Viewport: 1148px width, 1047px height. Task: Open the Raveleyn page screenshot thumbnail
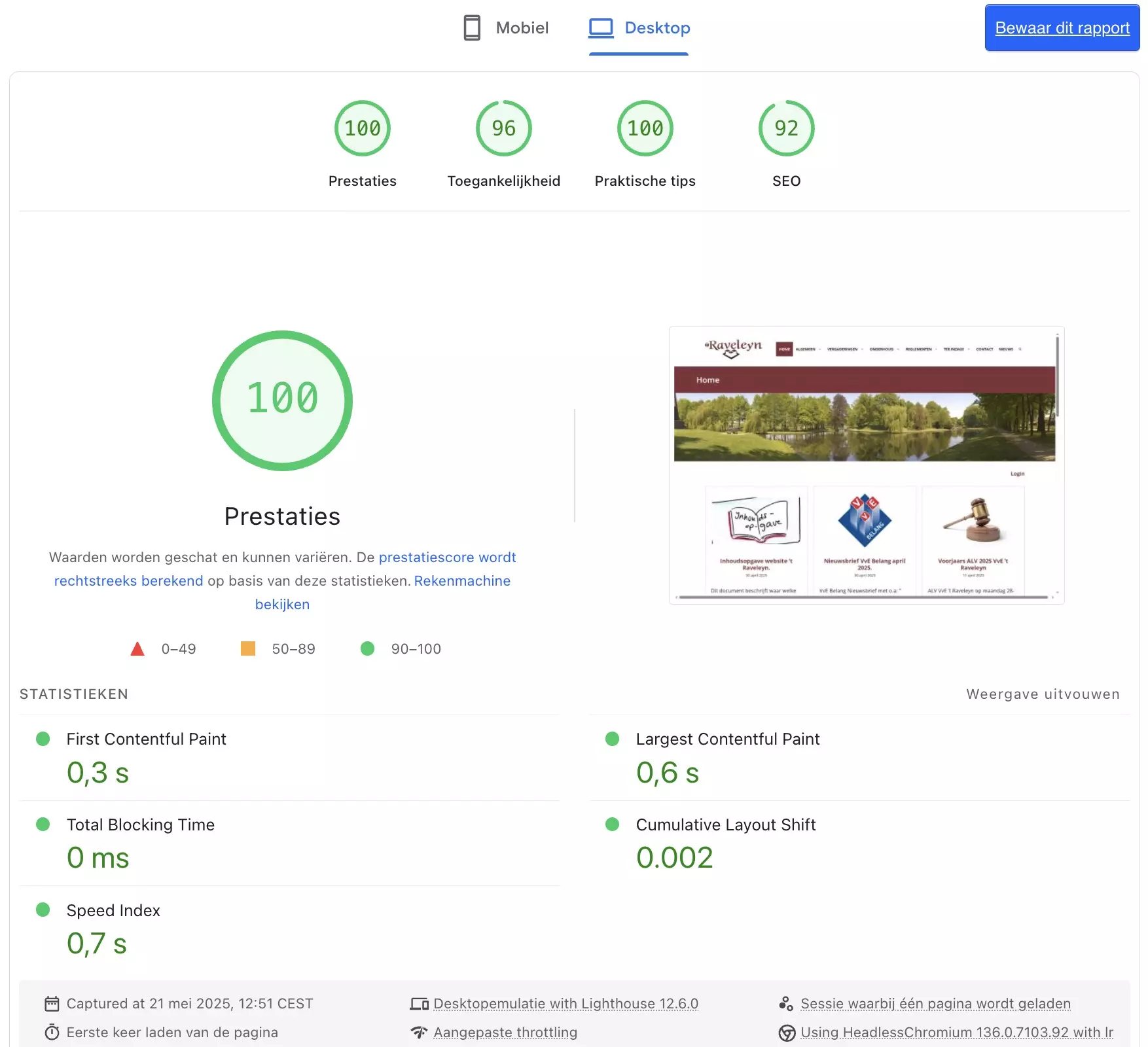tap(866, 465)
